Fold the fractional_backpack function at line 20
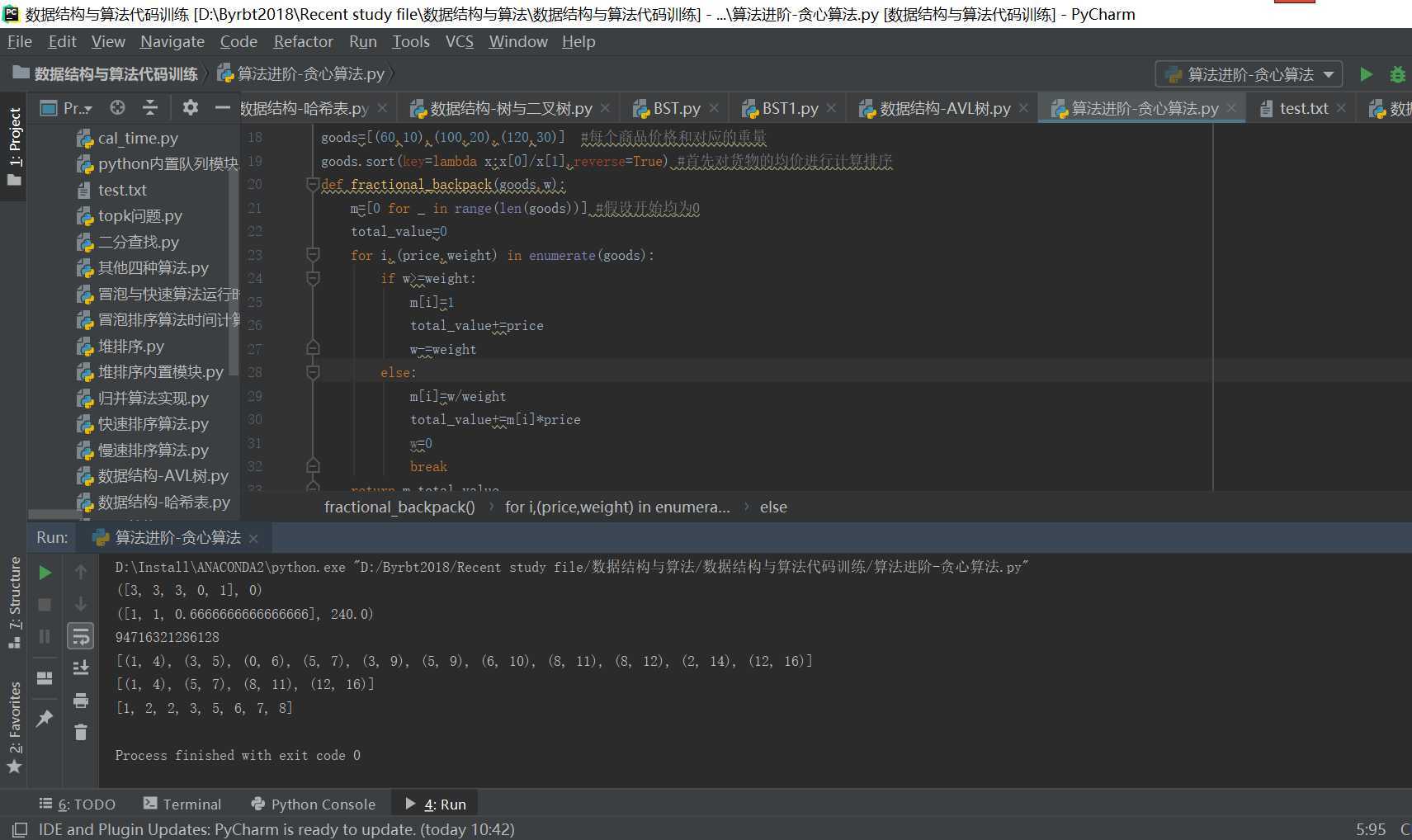 (313, 184)
